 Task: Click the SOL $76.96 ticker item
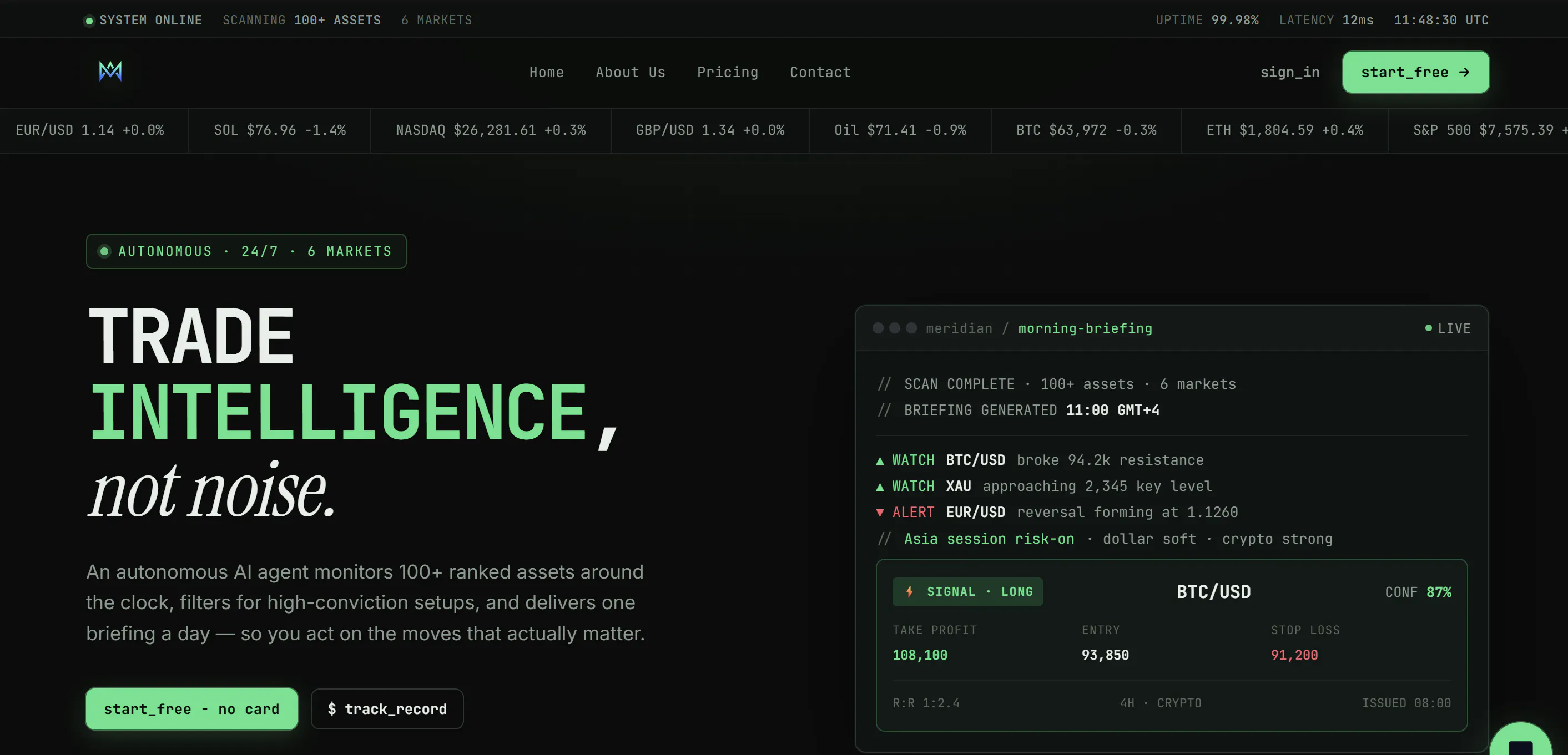(279, 130)
